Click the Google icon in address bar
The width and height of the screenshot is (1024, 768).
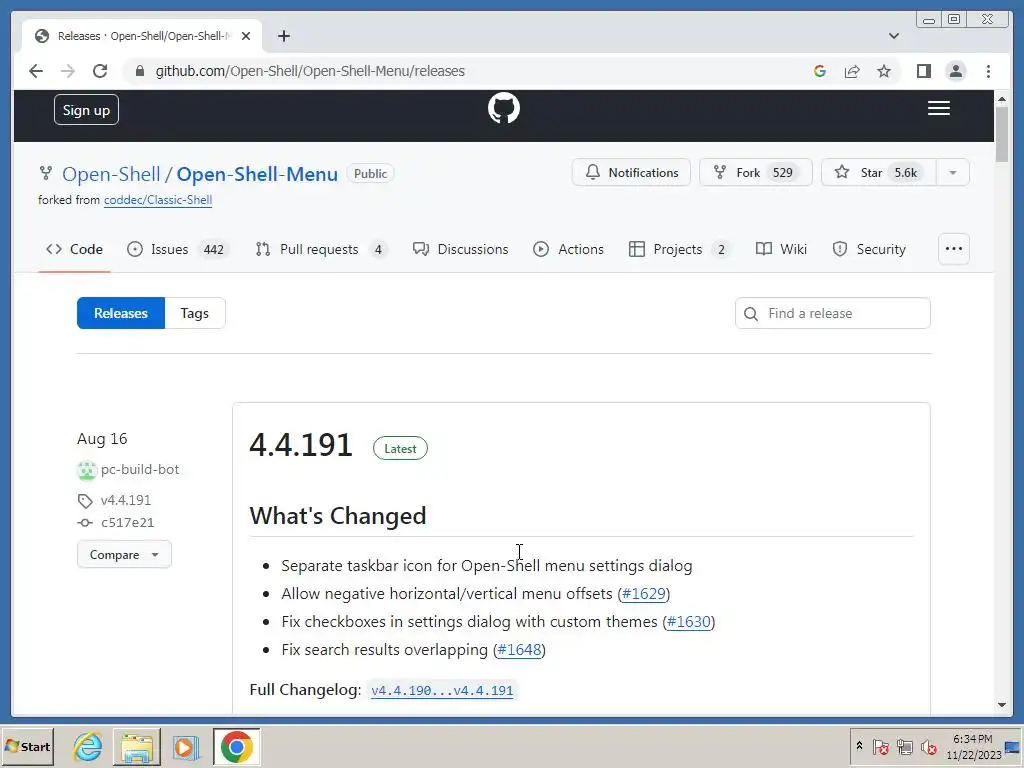820,71
